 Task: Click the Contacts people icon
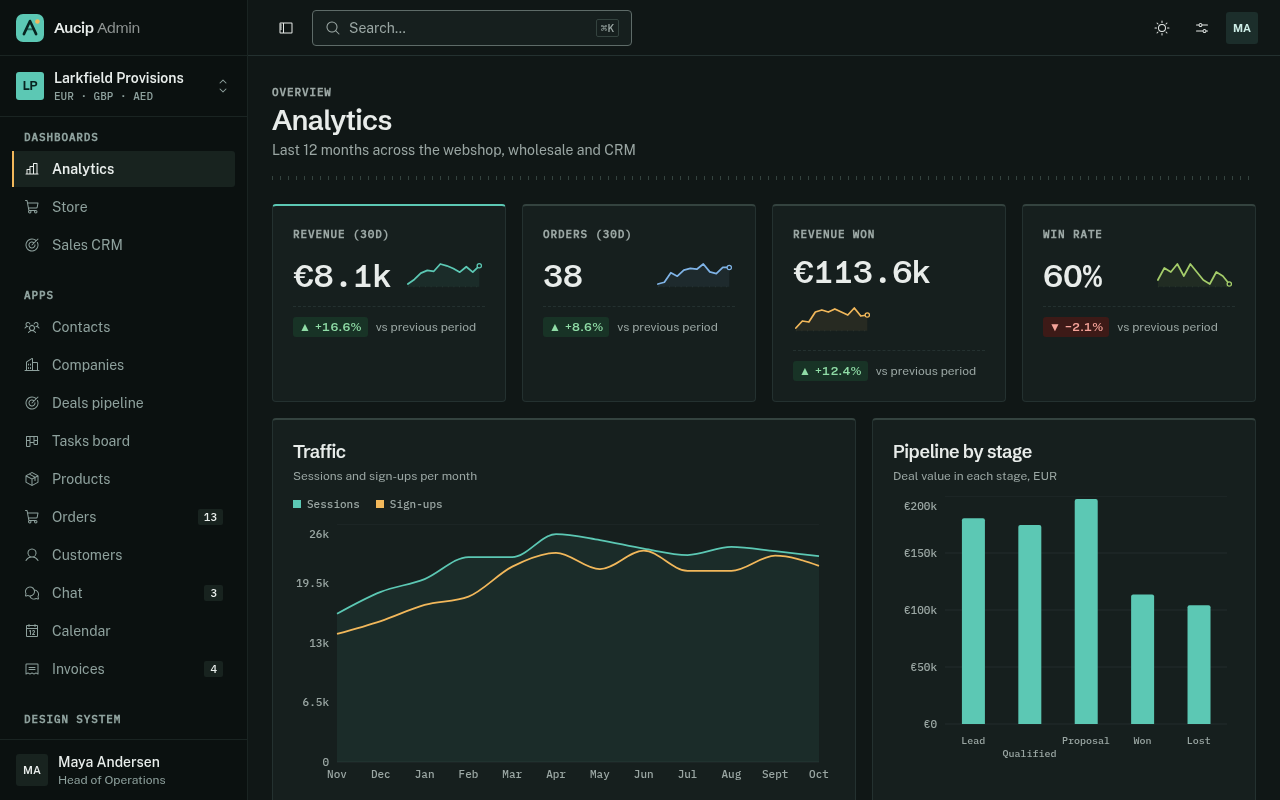point(32,327)
